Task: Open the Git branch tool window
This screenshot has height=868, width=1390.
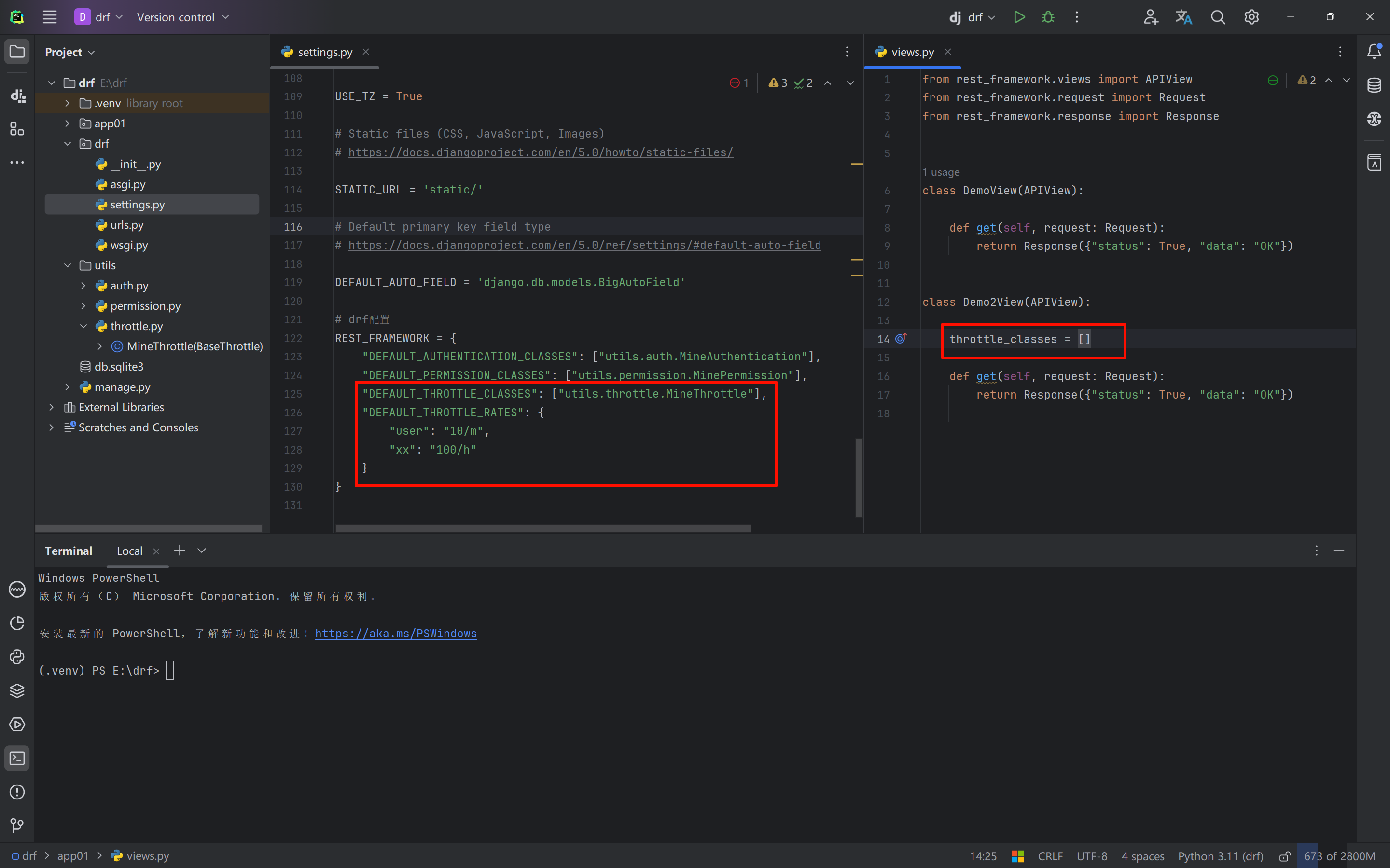Action: tap(17, 826)
